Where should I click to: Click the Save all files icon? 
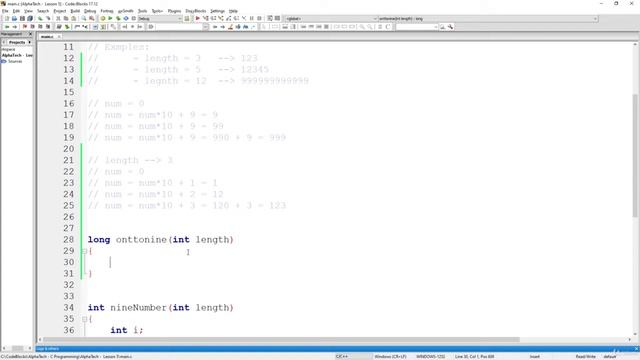[x=30, y=18]
